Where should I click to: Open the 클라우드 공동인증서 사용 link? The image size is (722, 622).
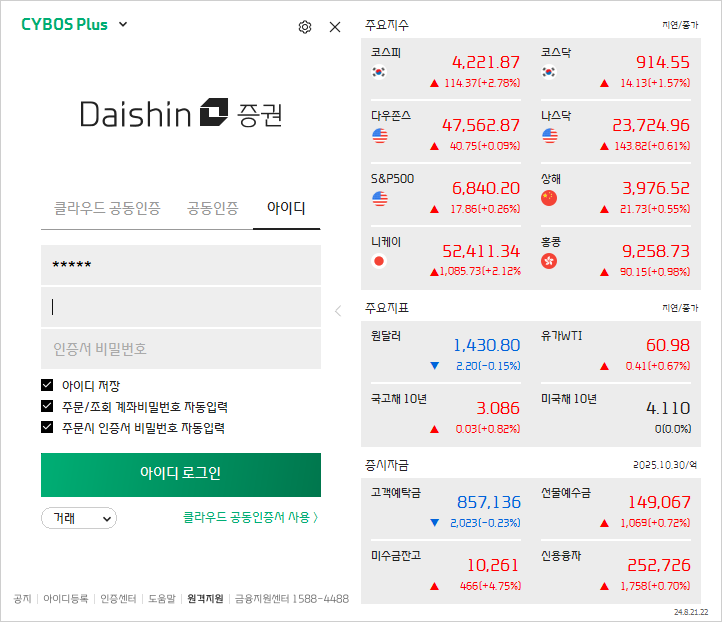(251, 517)
